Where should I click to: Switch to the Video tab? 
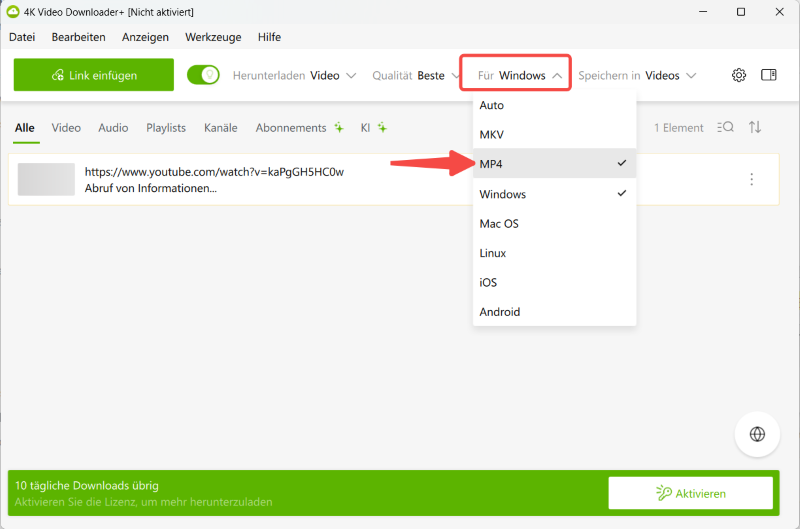[x=66, y=128]
